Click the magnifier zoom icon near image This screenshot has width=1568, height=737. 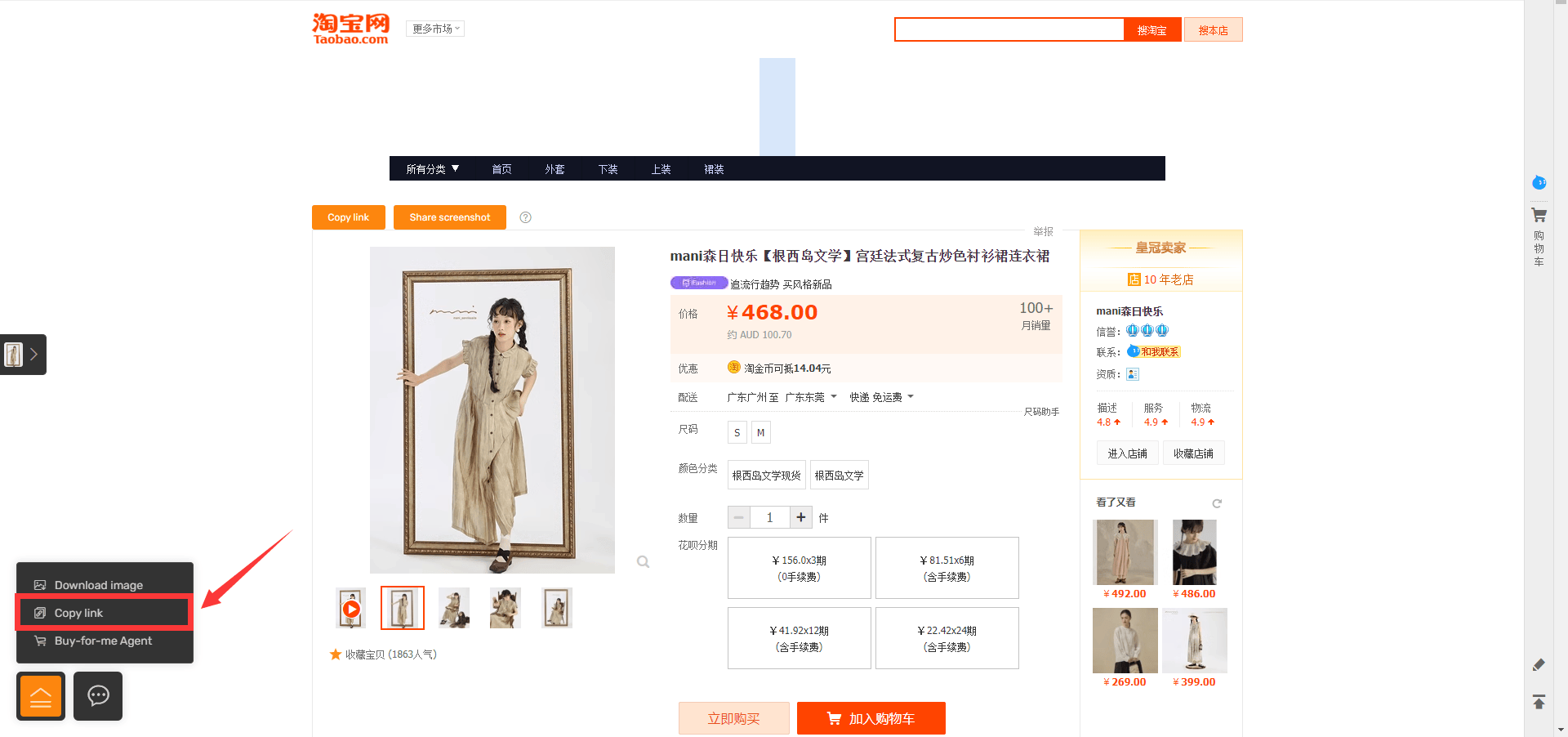point(644,562)
